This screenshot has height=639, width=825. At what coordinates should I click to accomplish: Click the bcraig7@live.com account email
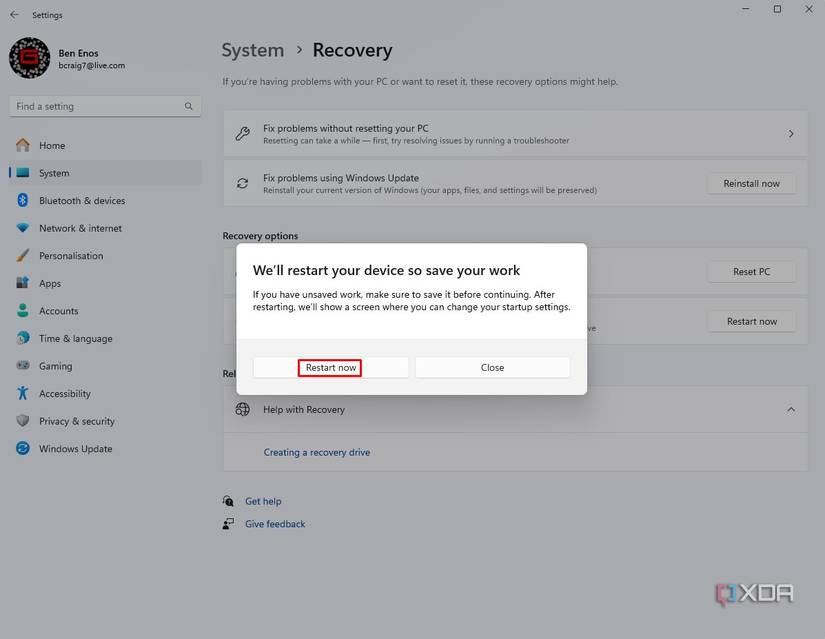pyautogui.click(x=92, y=65)
